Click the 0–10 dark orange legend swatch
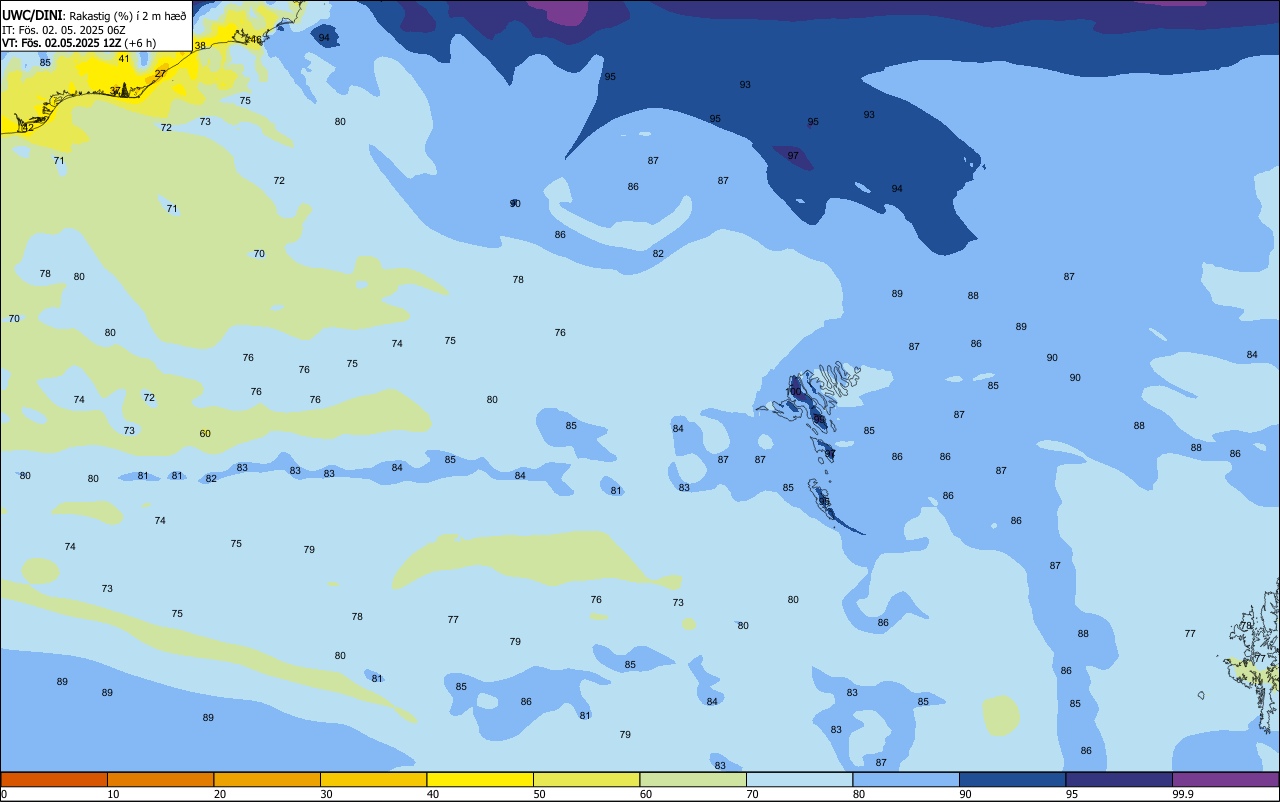 (54, 779)
